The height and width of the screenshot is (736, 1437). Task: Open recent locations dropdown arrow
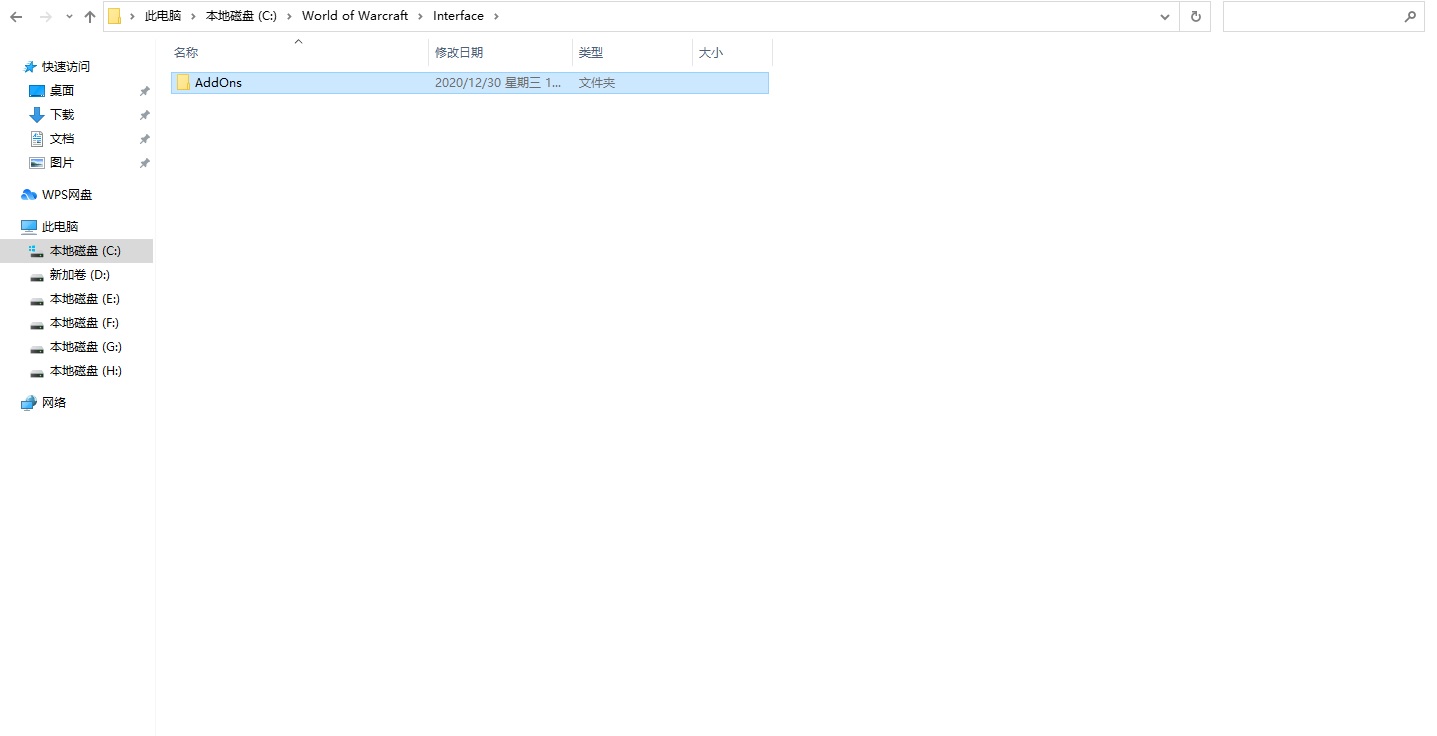[69, 17]
